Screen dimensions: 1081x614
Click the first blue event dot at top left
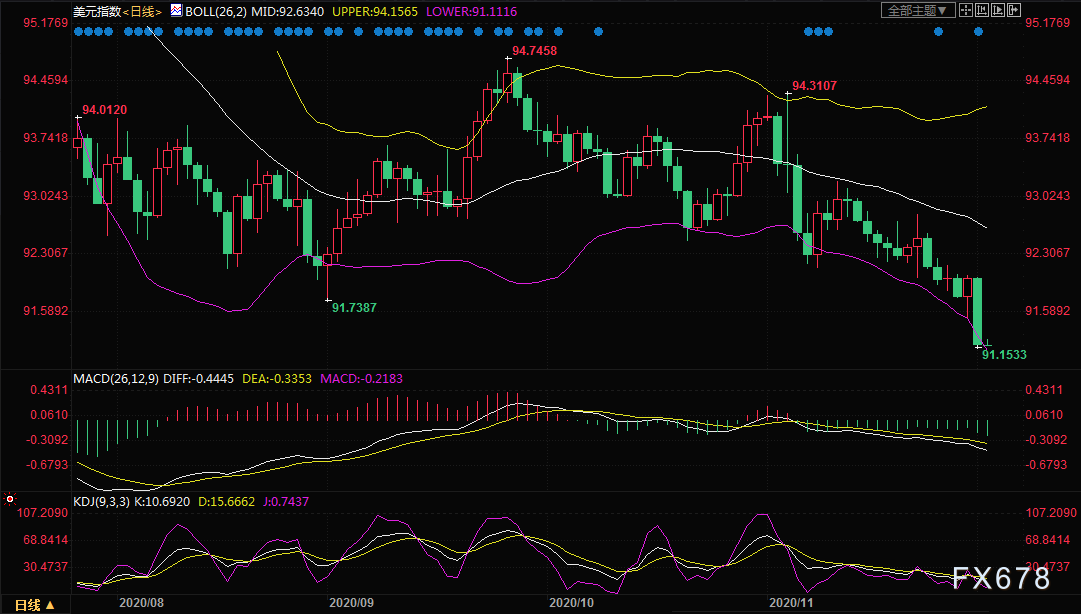(x=78, y=32)
